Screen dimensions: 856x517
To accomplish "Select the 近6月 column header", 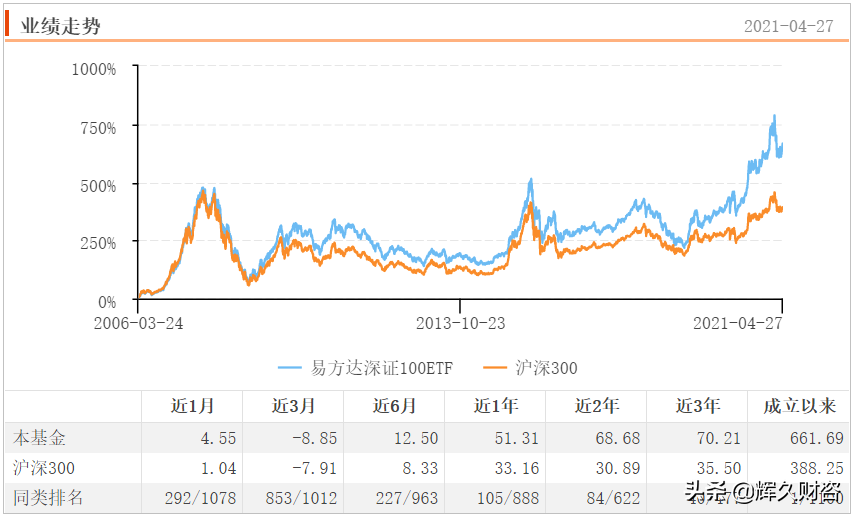I will tap(394, 406).
